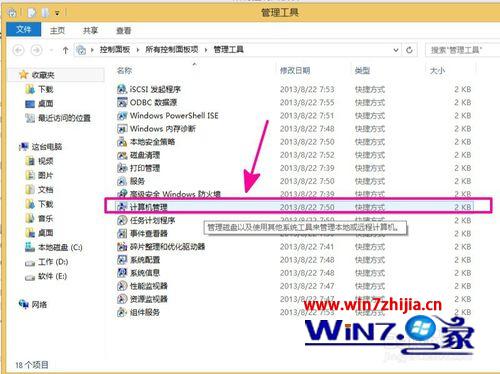Open the 文档 folder in sidebar
Image resolution: width=500 pixels, height=374 pixels.
tap(46, 190)
